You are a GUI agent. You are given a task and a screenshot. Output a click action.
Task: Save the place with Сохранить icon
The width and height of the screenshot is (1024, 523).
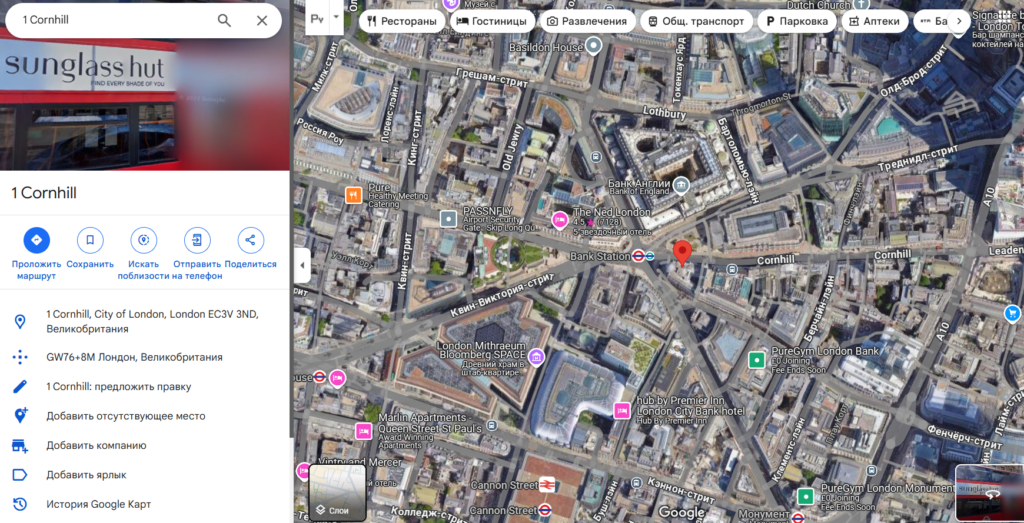[x=90, y=240]
